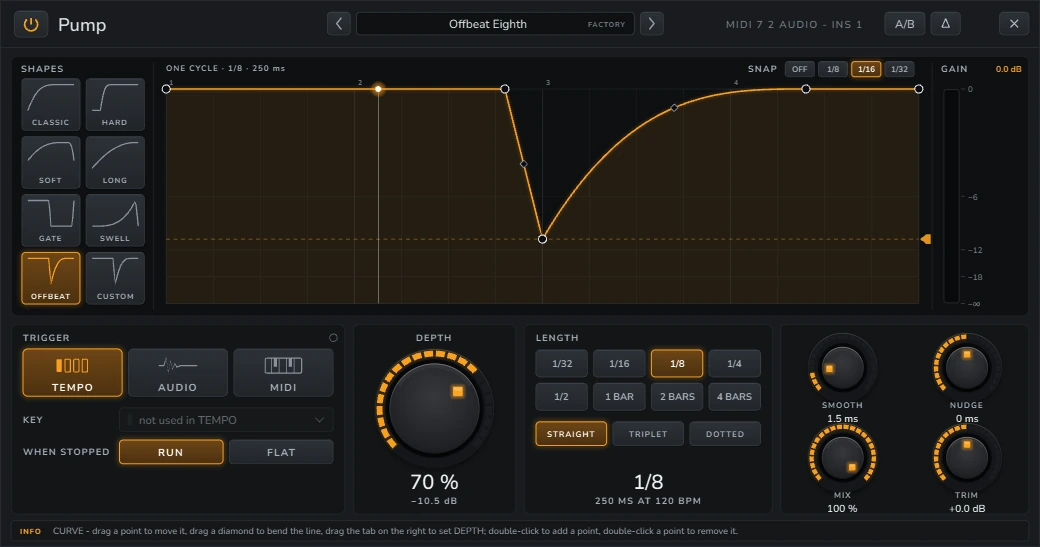
Task: Click the MIDI 7 2 AUDIO - INS 1 label
Action: [794, 25]
